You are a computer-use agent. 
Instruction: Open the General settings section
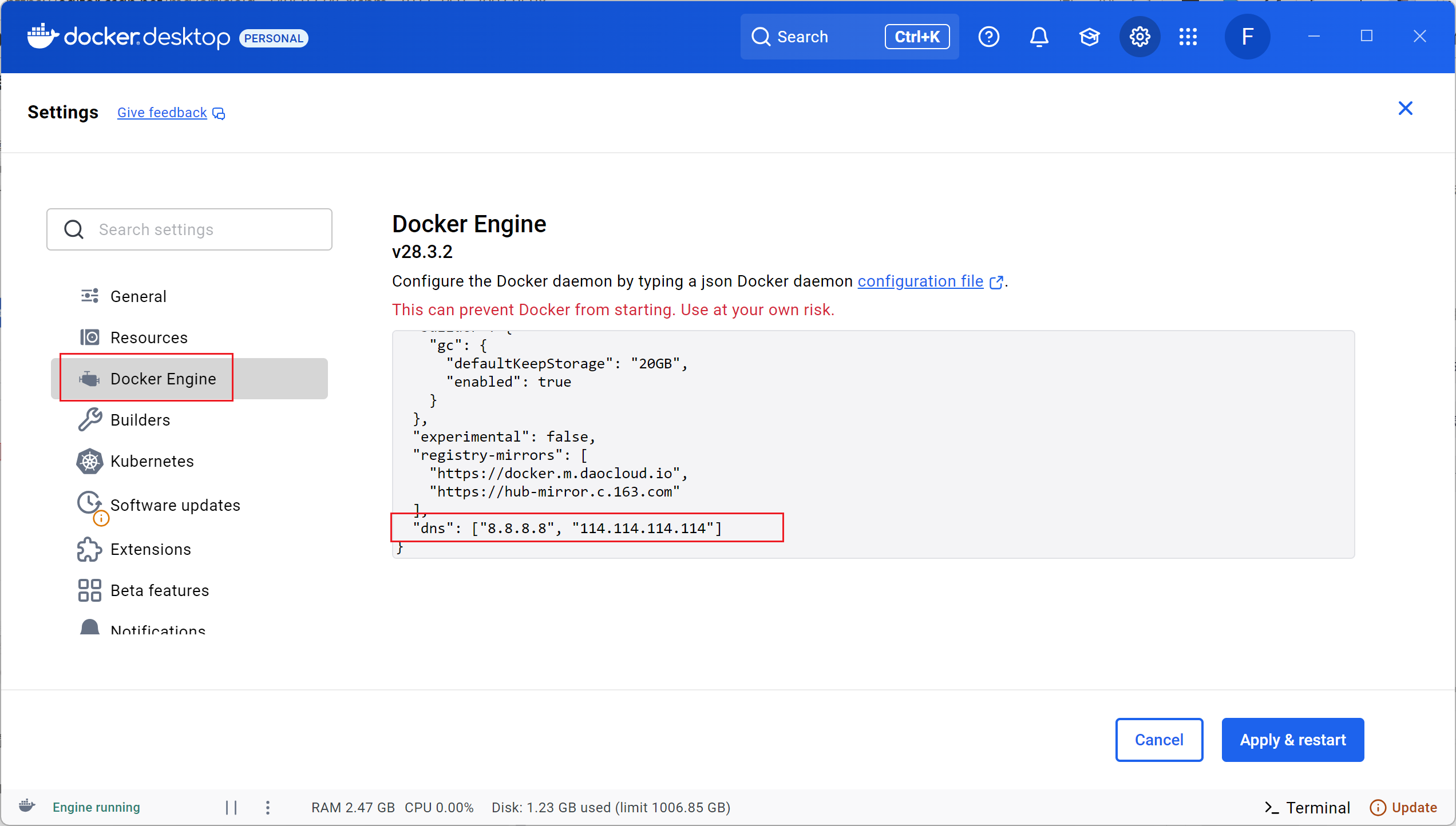(189, 296)
